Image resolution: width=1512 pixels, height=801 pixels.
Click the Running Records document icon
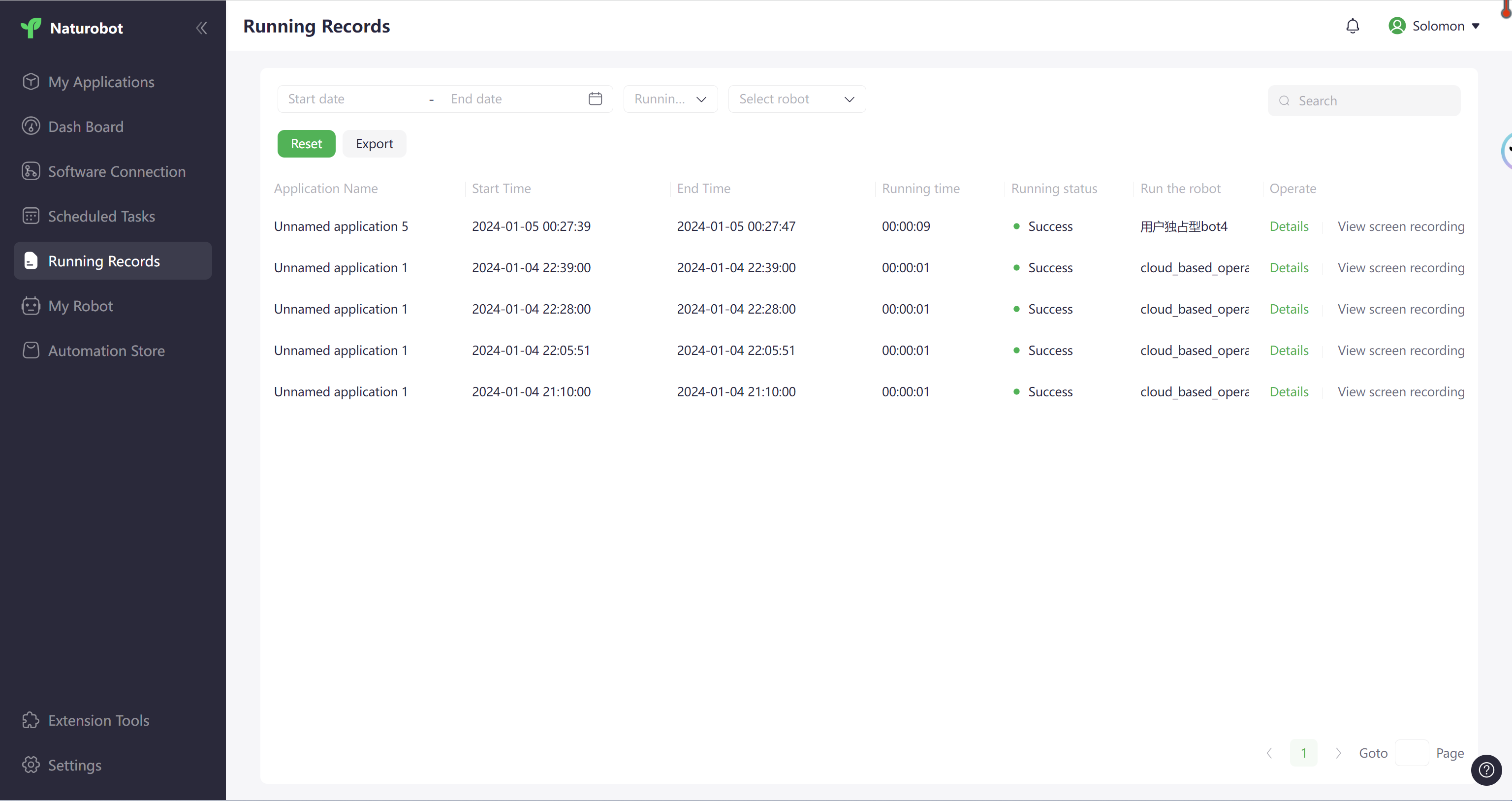point(31,261)
